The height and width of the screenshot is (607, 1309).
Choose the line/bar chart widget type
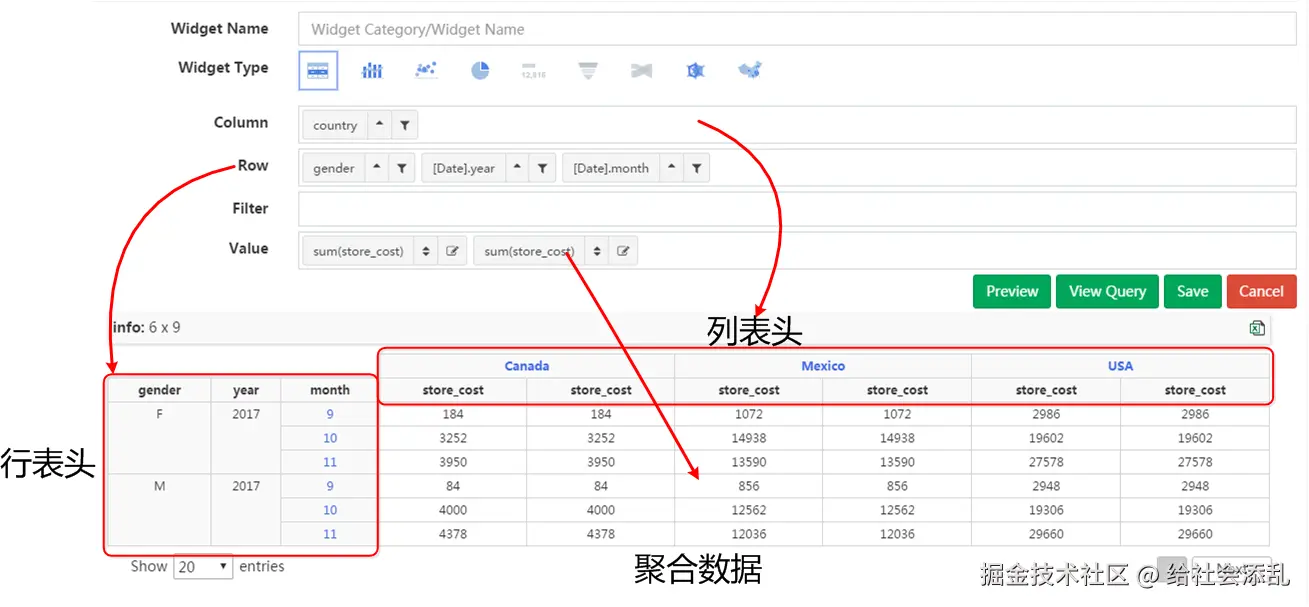(372, 70)
